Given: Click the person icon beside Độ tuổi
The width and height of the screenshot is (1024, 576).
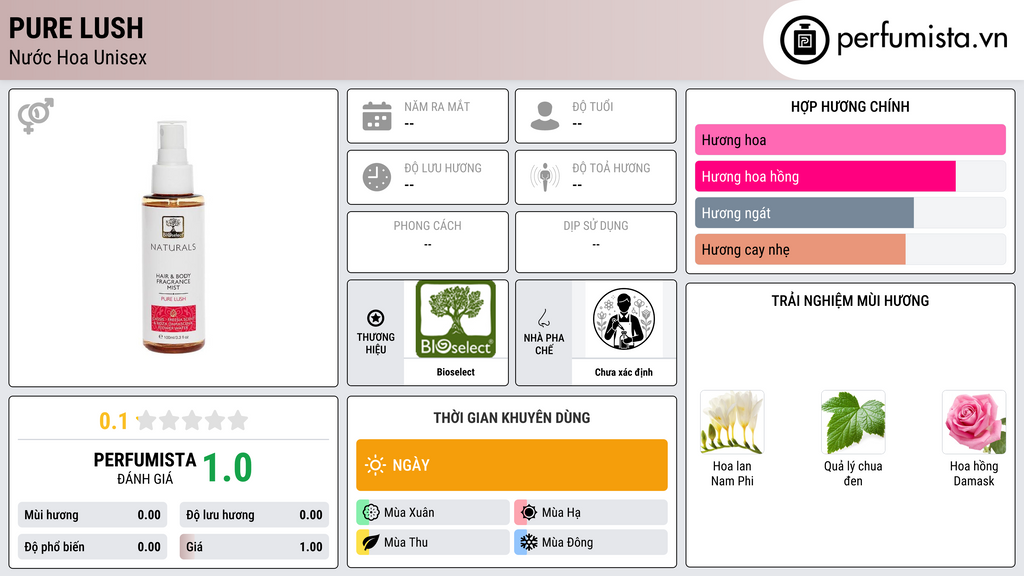Looking at the screenshot, I should tap(545, 116).
